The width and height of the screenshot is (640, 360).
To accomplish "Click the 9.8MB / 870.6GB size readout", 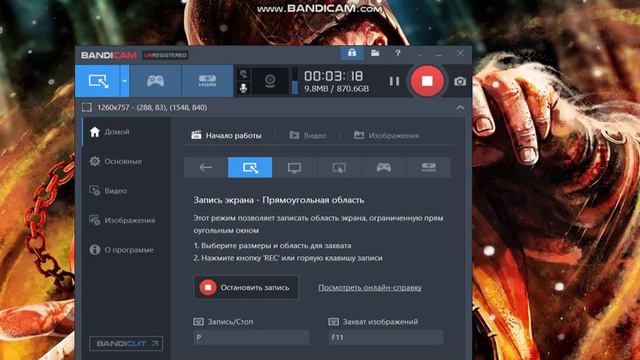I will coord(336,89).
